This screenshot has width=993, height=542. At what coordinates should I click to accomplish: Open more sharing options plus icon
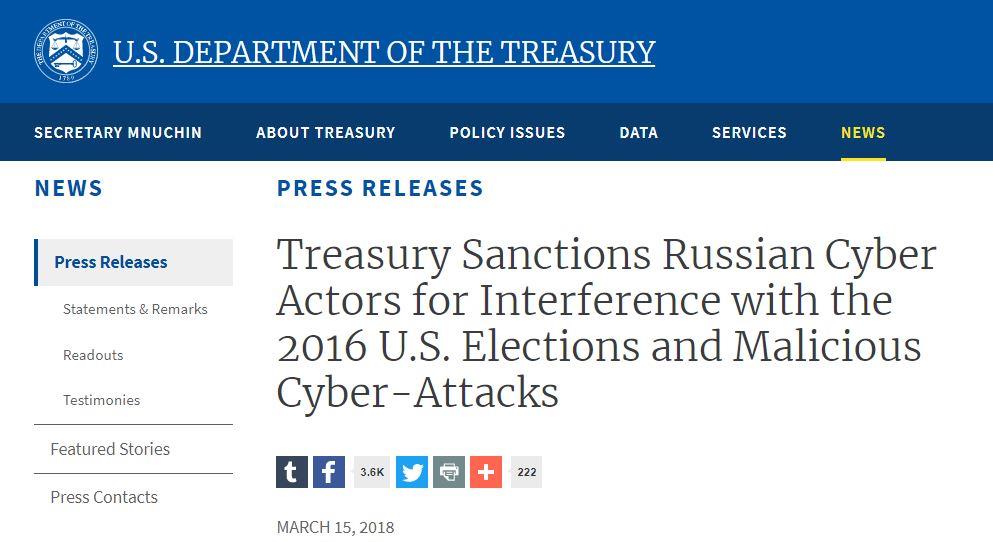click(486, 472)
